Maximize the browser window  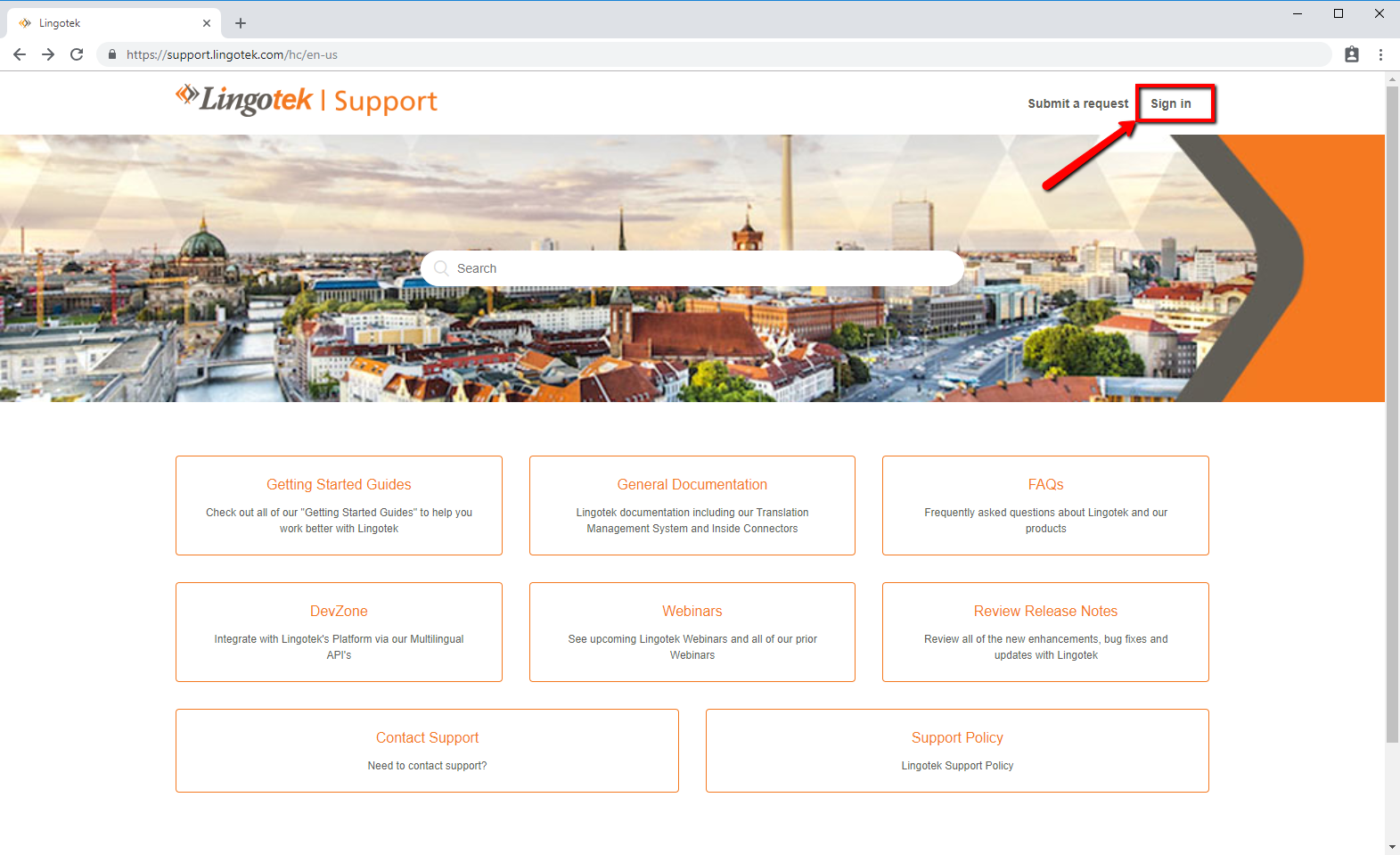pos(1339,13)
